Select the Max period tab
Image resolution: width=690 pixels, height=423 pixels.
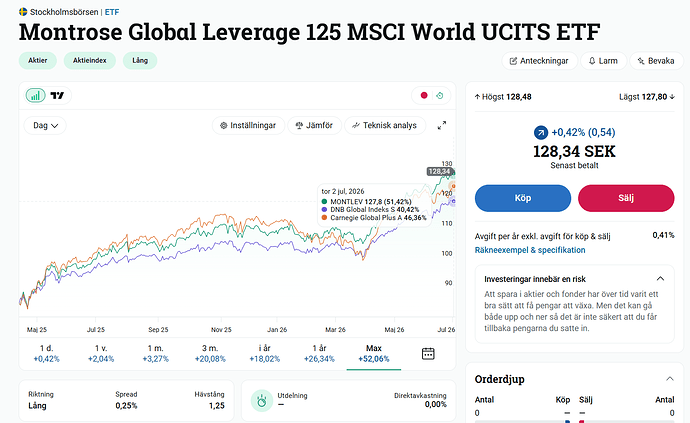(374, 353)
